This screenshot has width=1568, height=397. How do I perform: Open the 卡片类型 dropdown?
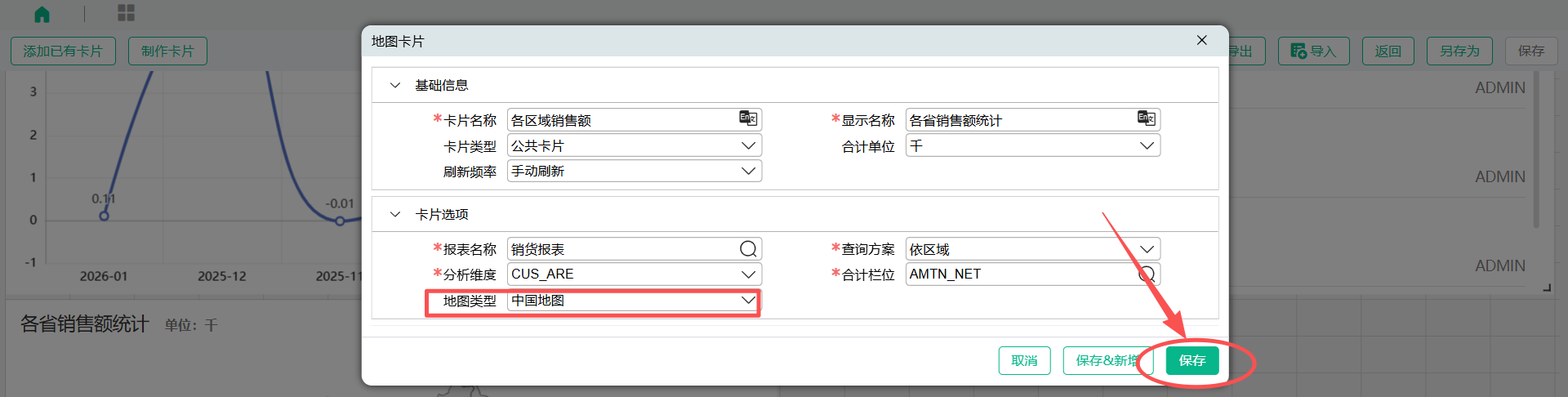click(x=634, y=145)
